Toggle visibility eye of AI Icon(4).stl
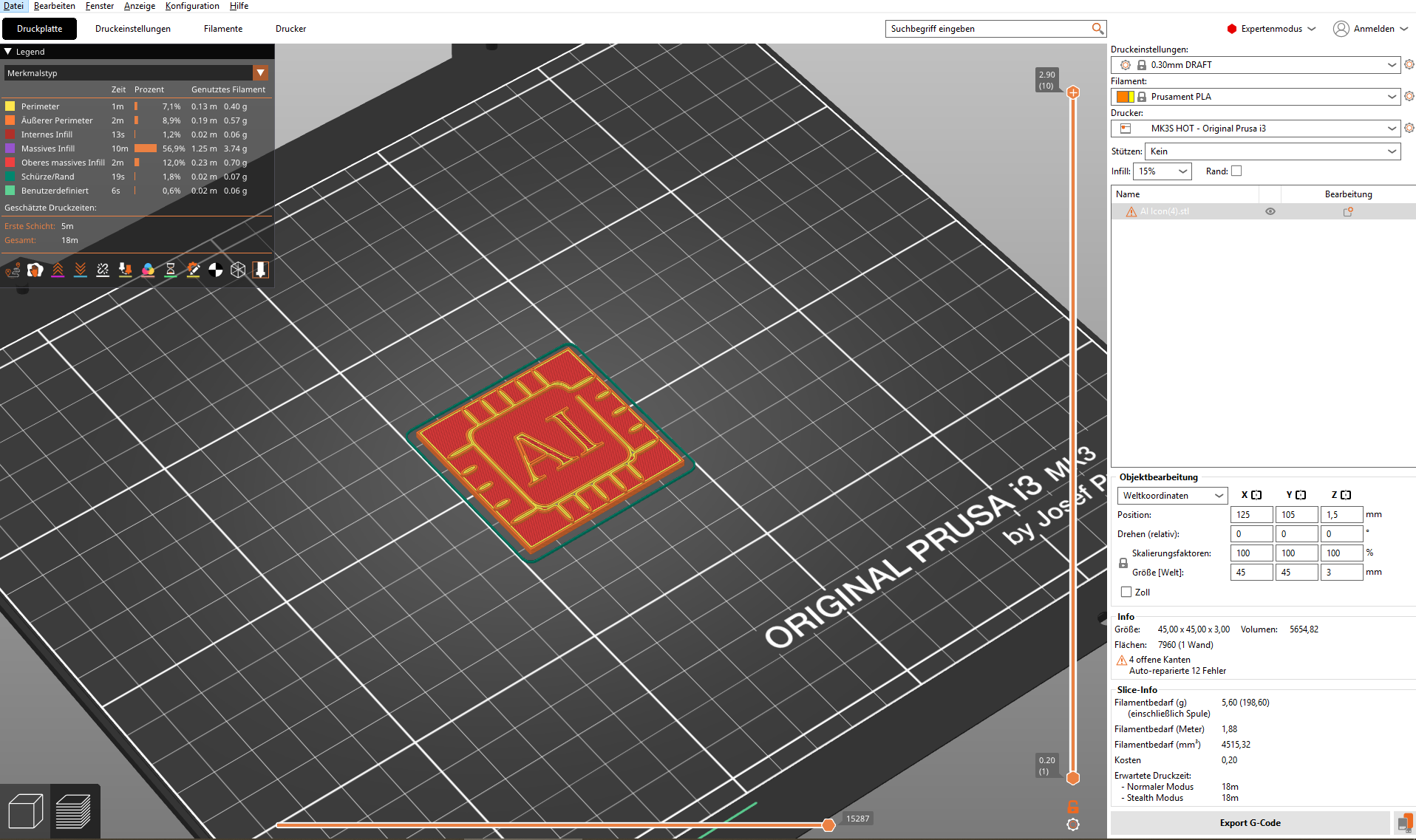Image resolution: width=1416 pixels, height=840 pixels. point(1270,212)
